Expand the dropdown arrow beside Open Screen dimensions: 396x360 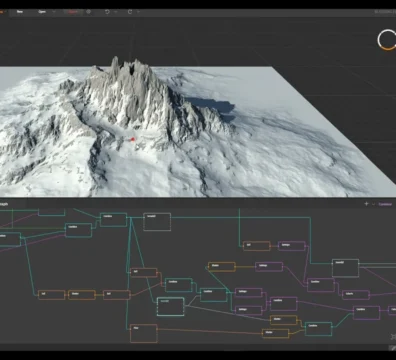[x=54, y=12]
